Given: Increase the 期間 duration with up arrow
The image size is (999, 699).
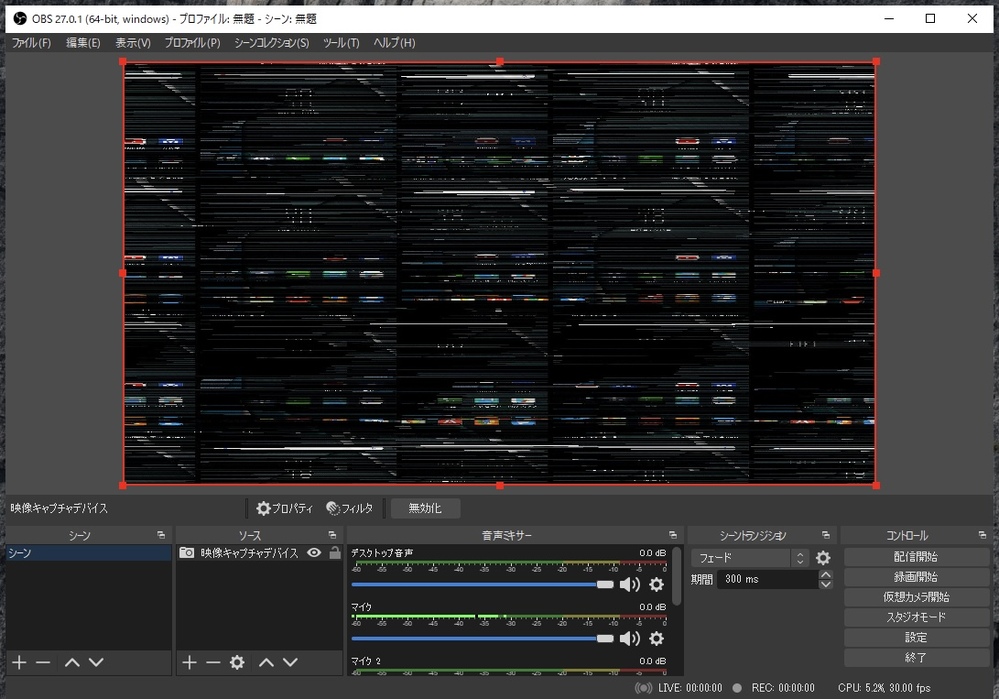Looking at the screenshot, I should tap(826, 574).
